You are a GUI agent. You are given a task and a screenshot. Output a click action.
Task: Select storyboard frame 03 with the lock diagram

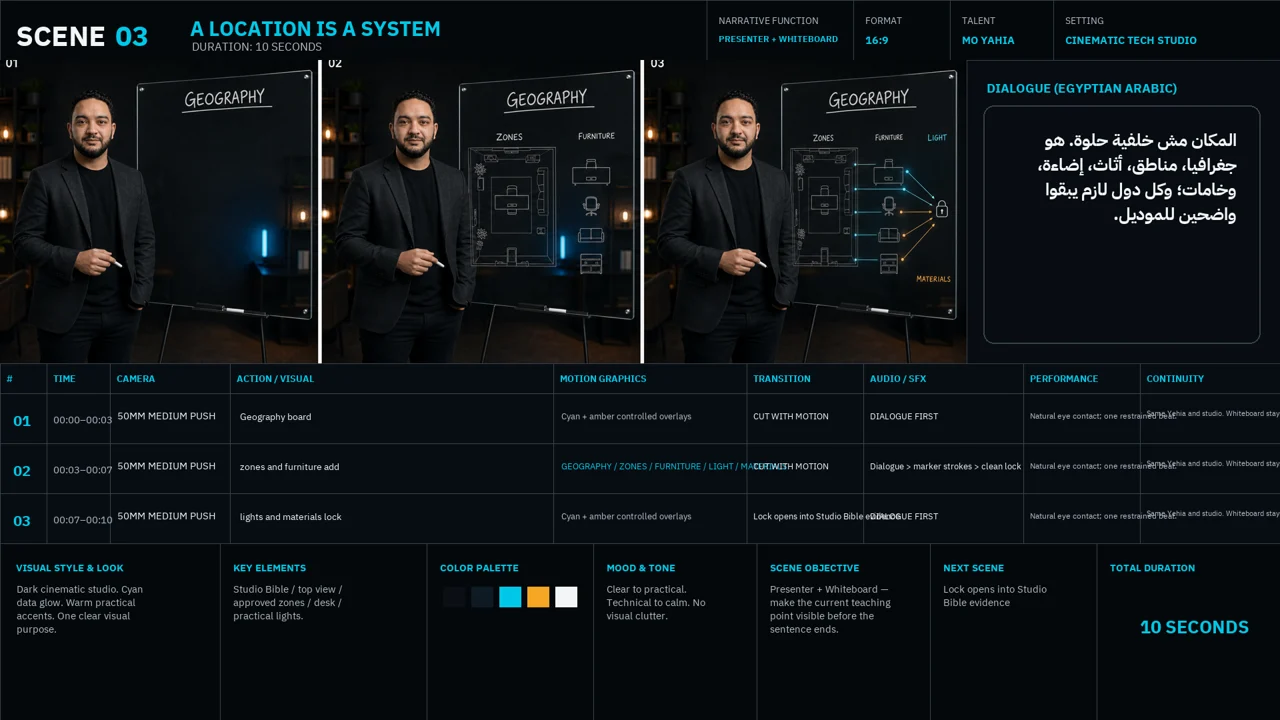point(805,211)
